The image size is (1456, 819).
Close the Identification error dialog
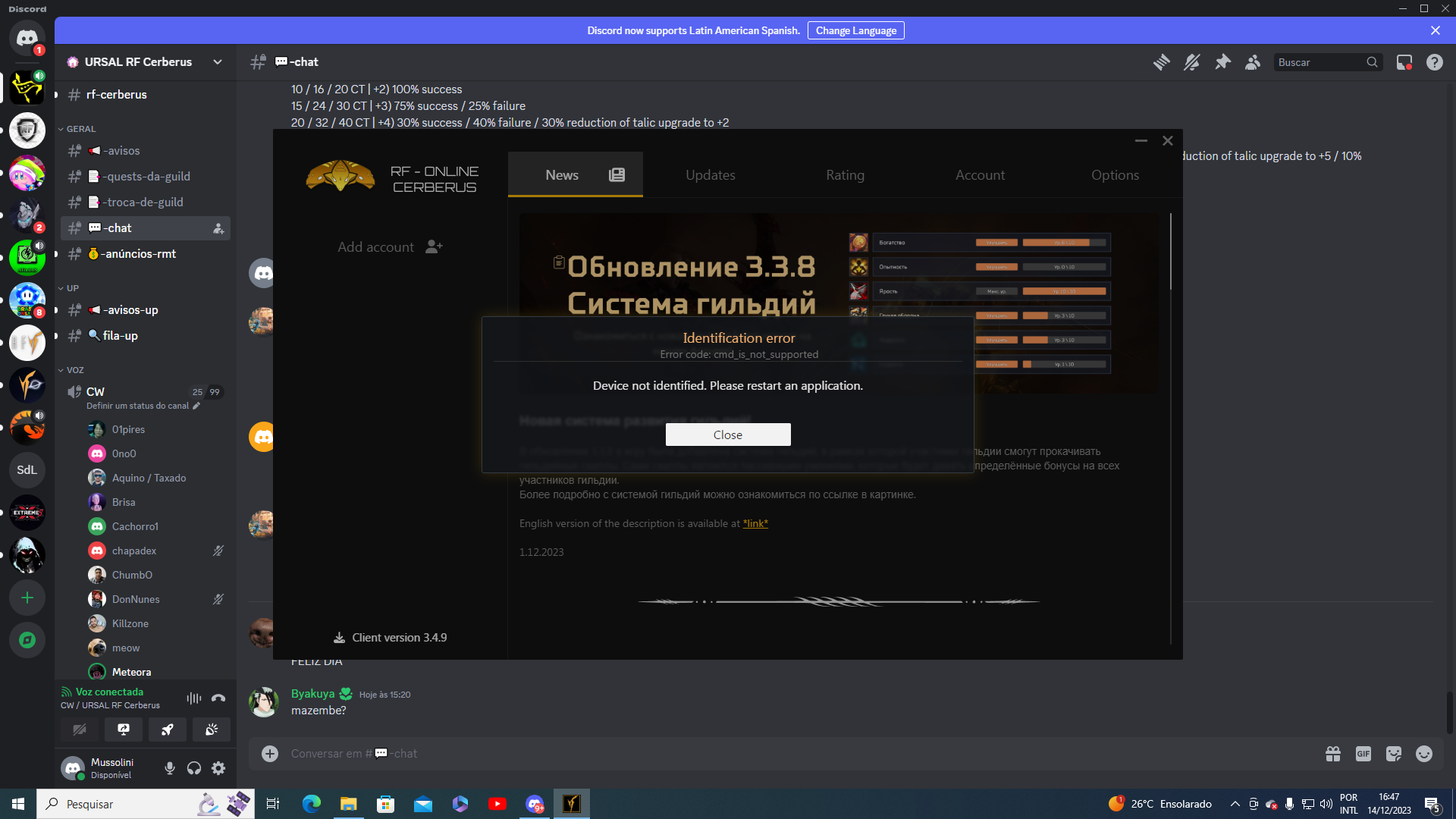[728, 435]
